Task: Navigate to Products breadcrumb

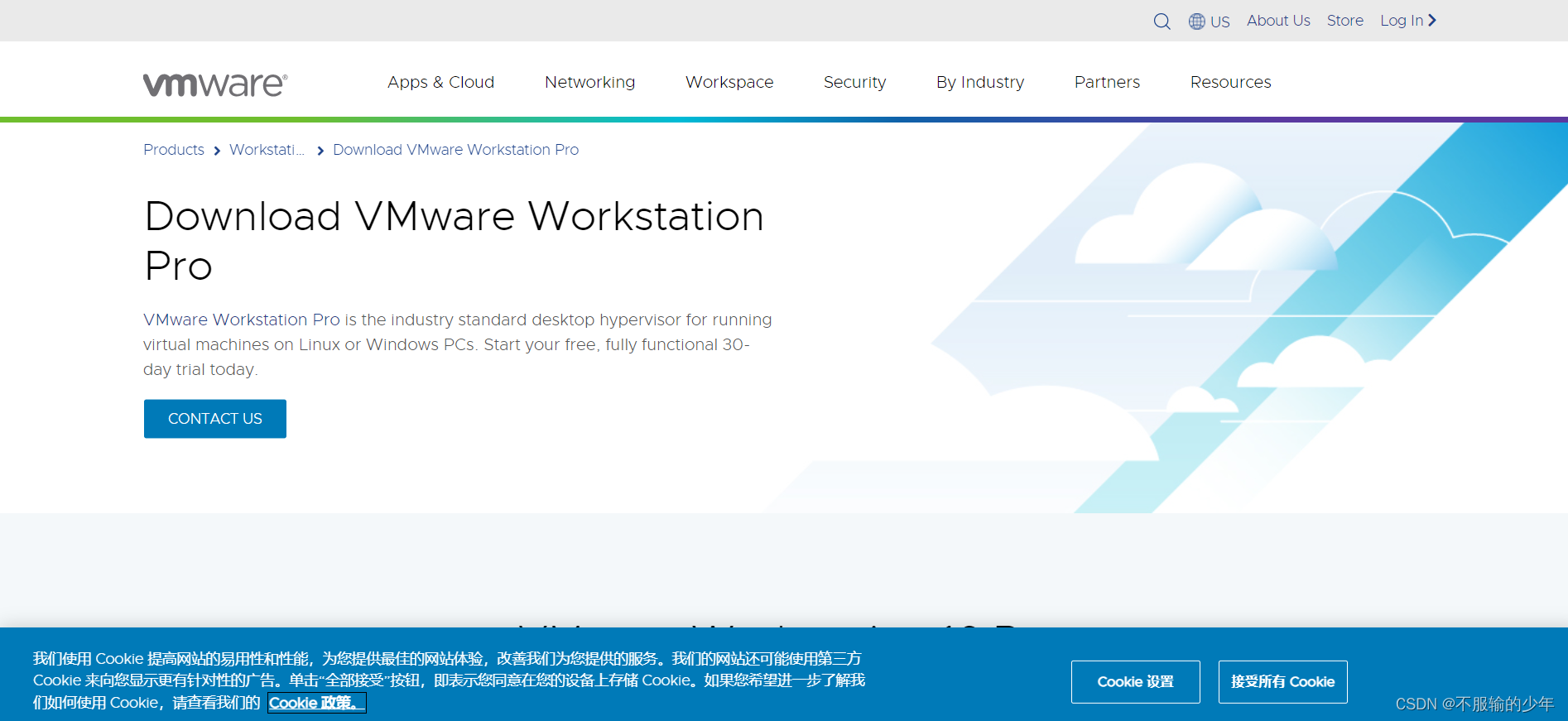Action: click(x=174, y=150)
